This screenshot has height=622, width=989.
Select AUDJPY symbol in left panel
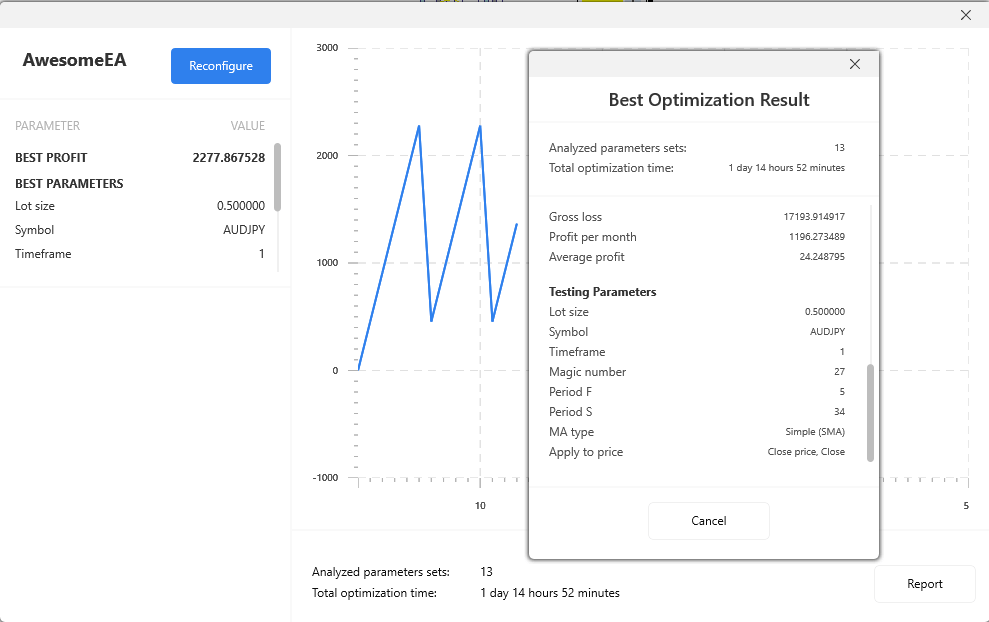click(243, 230)
